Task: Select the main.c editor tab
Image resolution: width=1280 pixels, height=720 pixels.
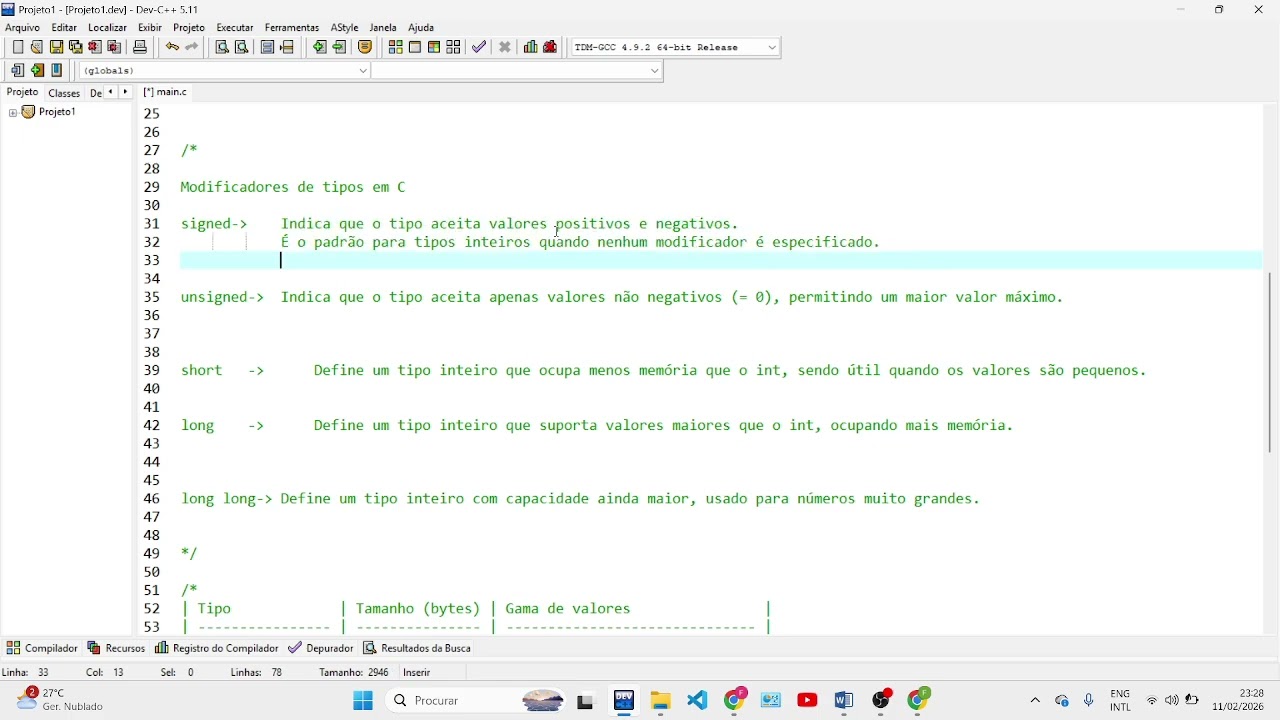Action: click(165, 92)
